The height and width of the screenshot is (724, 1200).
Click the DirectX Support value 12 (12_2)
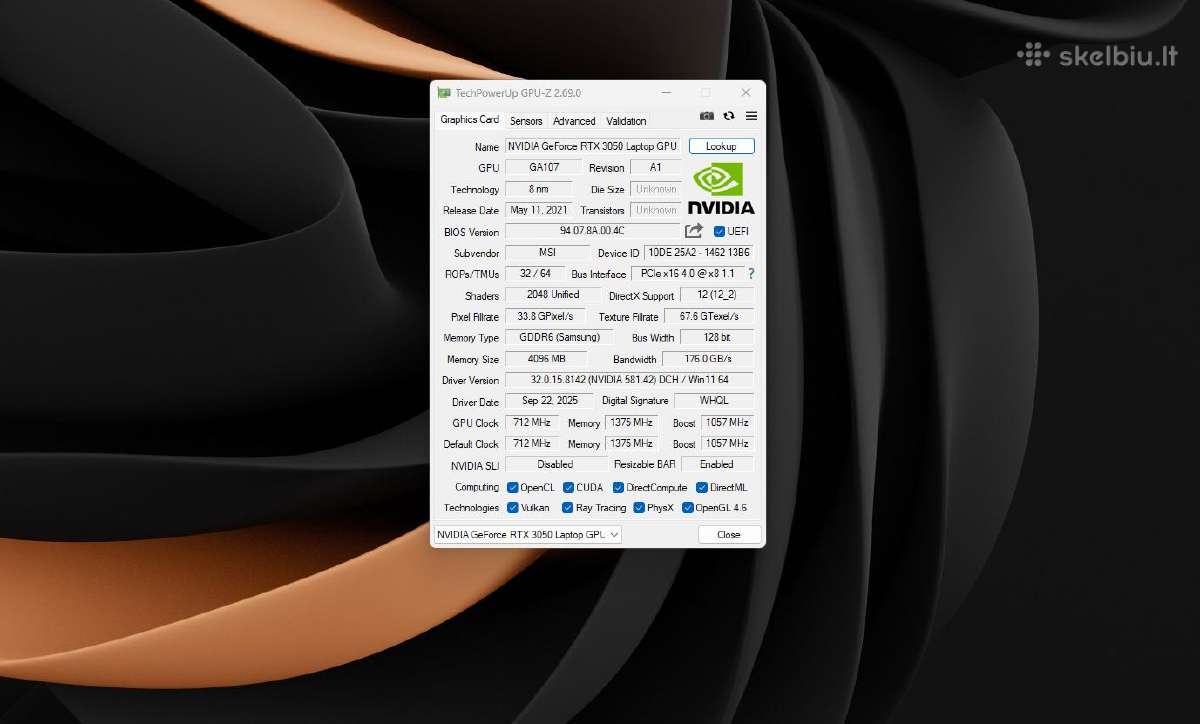pyautogui.click(x=717, y=295)
